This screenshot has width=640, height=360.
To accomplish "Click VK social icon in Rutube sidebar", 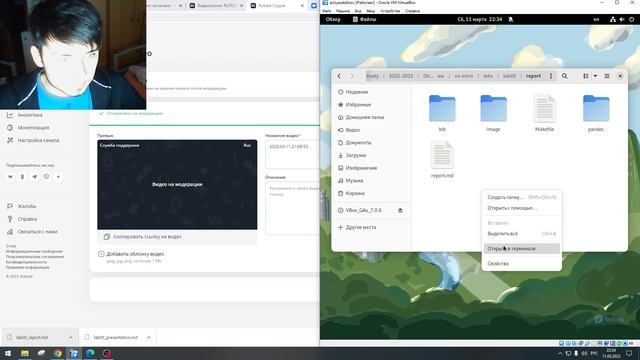I will 10,177.
